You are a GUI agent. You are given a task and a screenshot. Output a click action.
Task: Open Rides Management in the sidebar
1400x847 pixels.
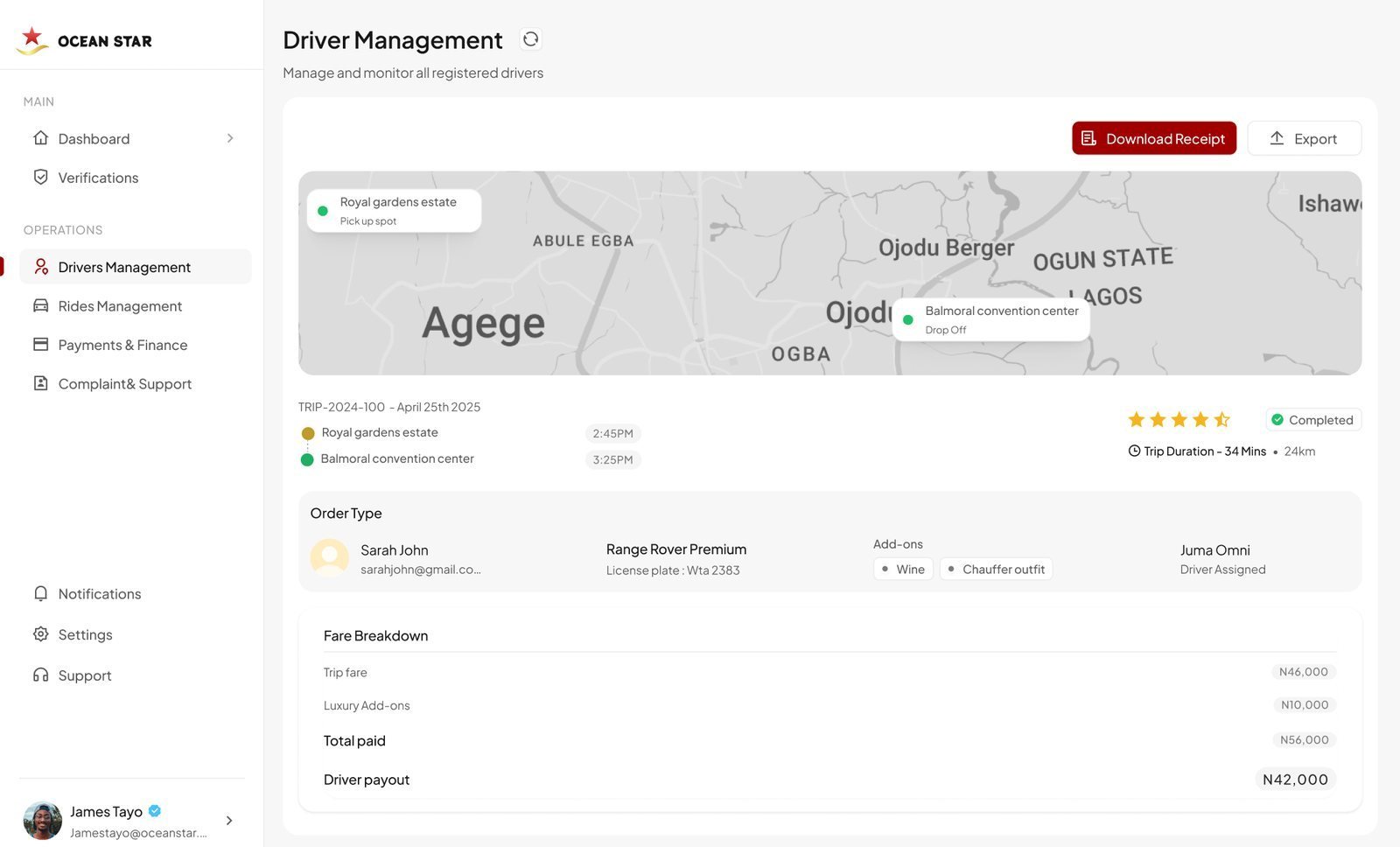click(x=135, y=306)
